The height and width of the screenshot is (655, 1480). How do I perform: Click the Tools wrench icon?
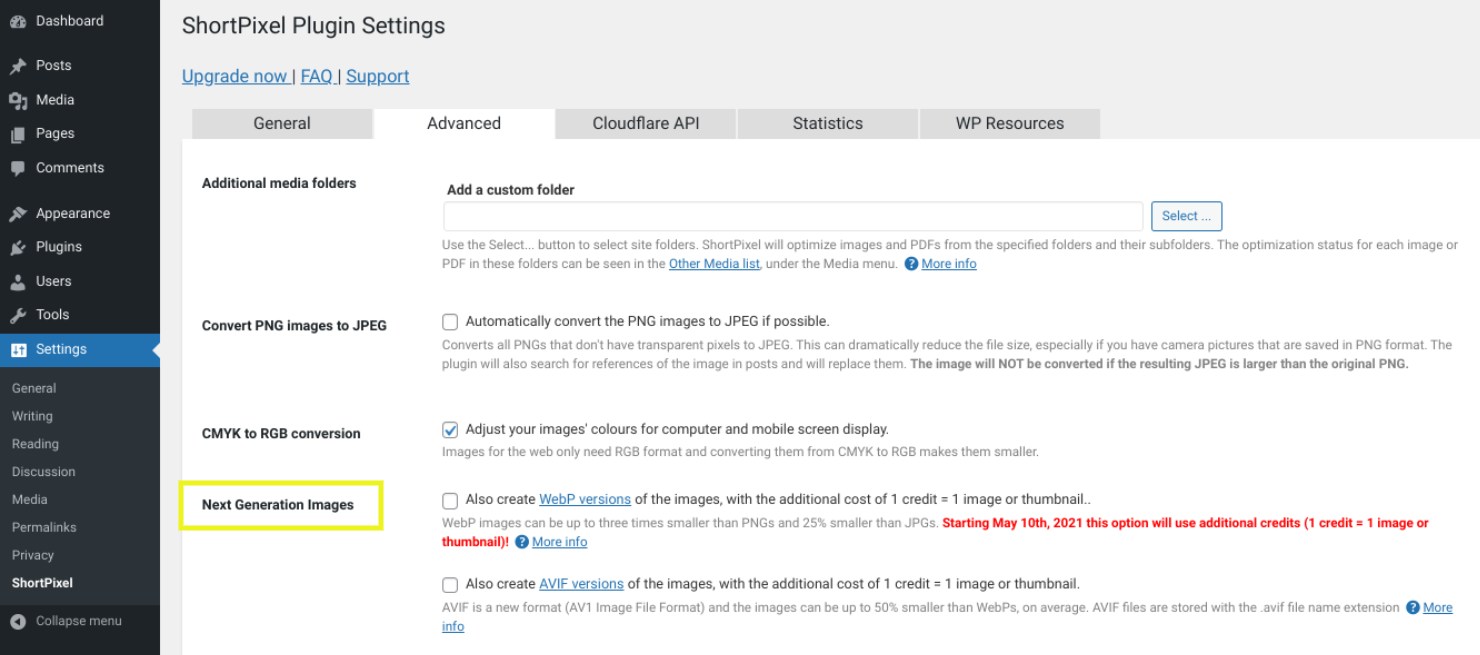[18, 315]
